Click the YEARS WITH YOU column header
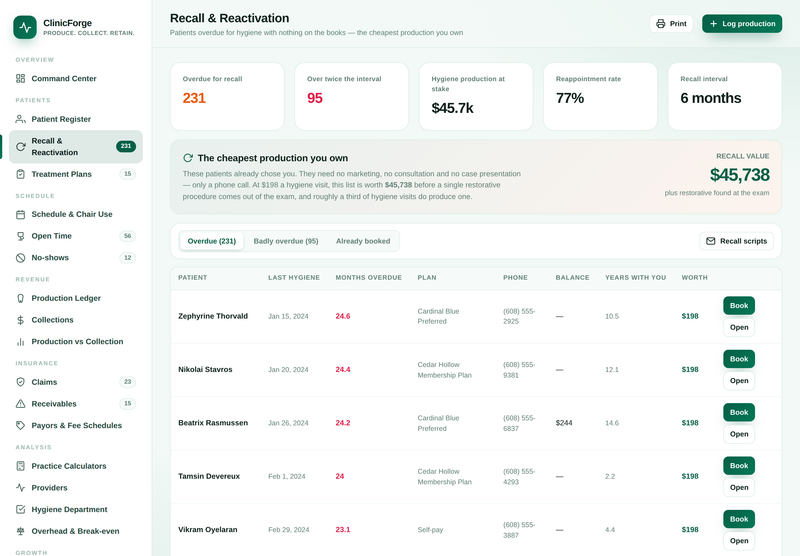The height and width of the screenshot is (556, 800). (x=635, y=278)
